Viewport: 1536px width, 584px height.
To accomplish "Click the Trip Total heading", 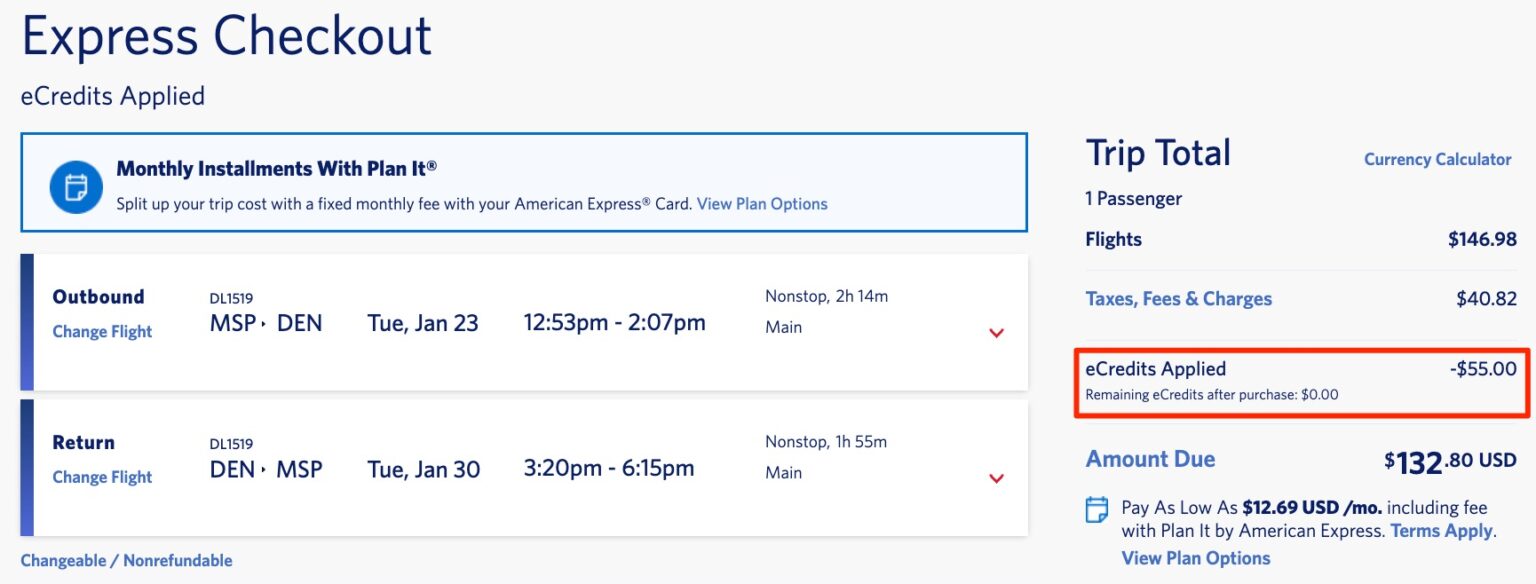I will click(x=1157, y=152).
